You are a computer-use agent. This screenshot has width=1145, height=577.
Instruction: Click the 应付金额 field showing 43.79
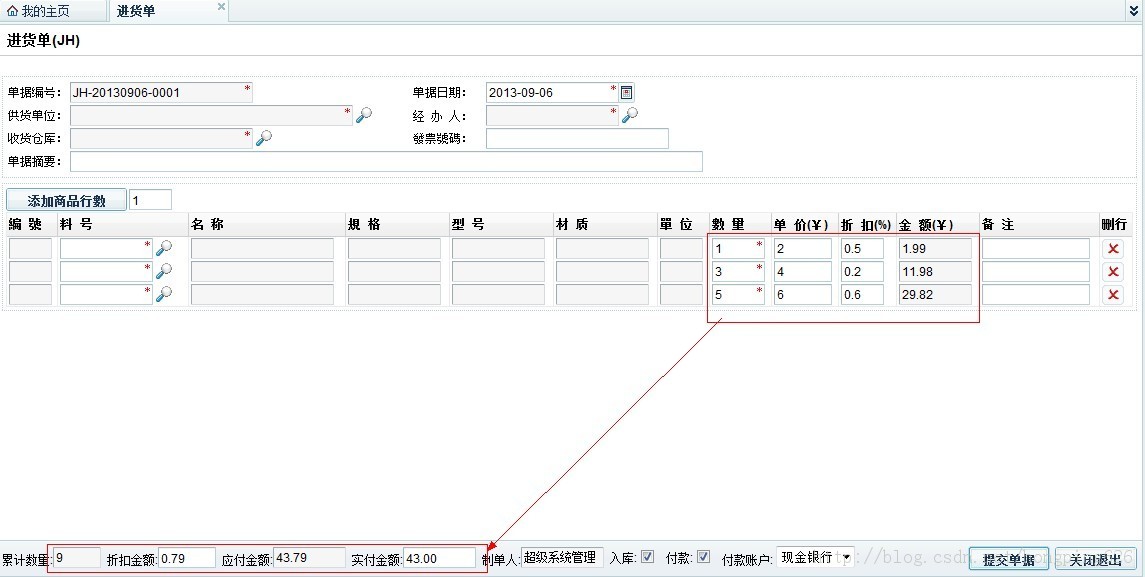click(310, 558)
